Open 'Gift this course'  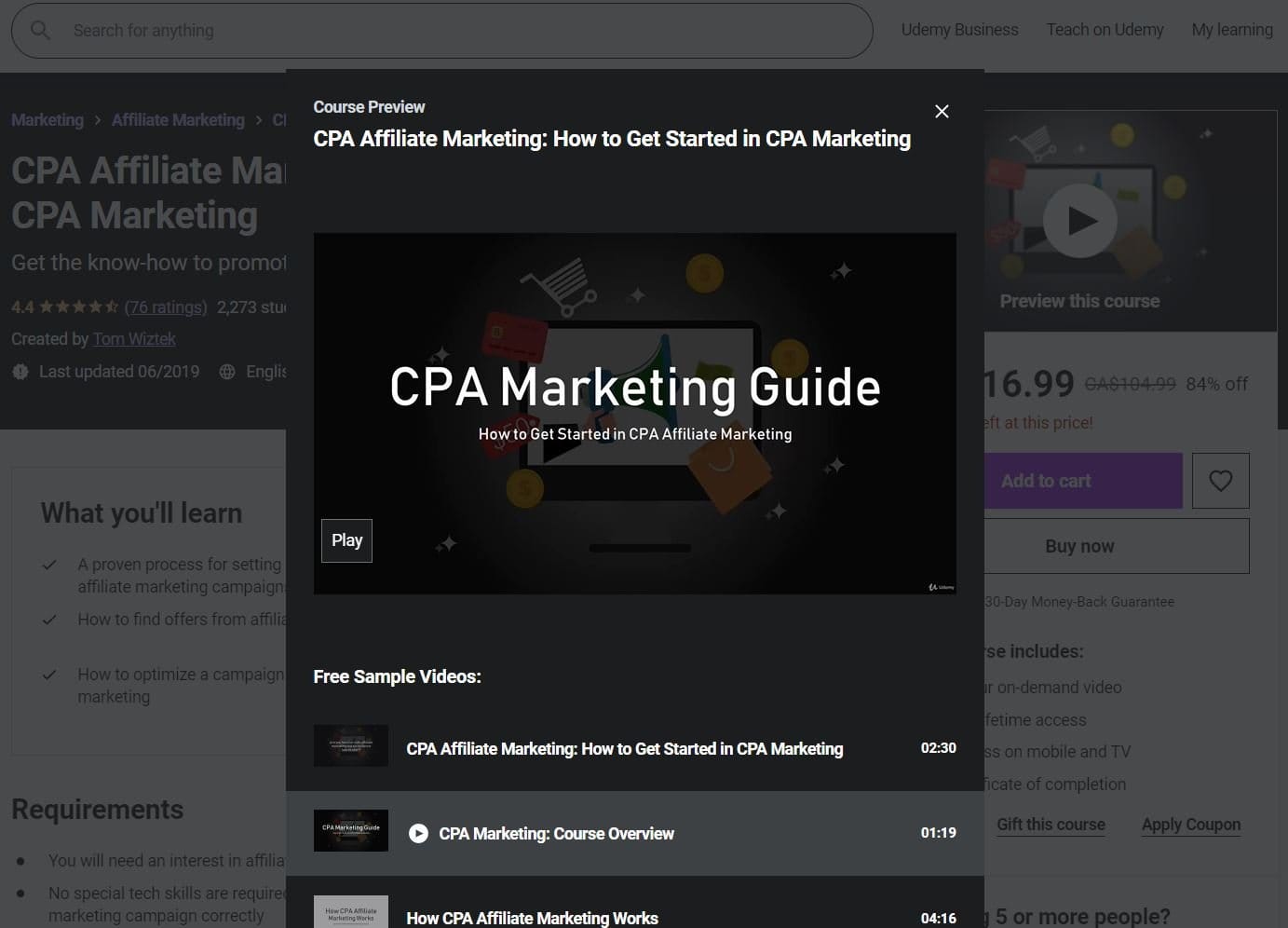click(x=1051, y=824)
